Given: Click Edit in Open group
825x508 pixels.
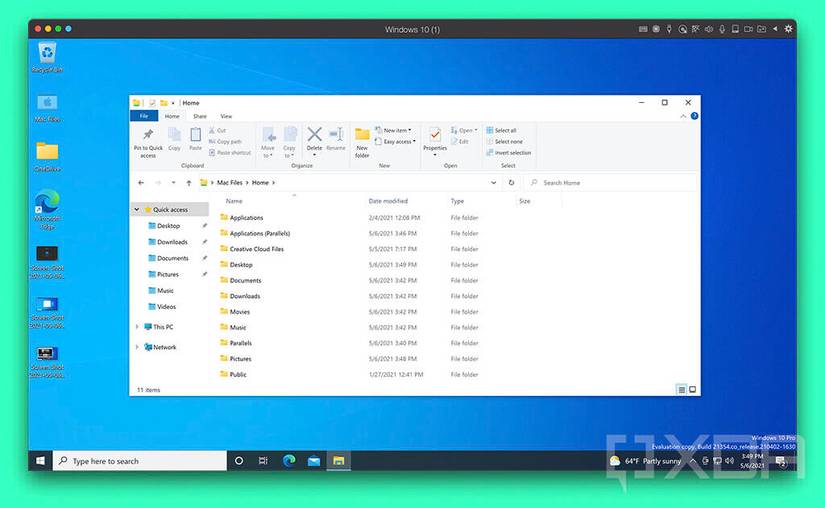Looking at the screenshot, I should (459, 141).
